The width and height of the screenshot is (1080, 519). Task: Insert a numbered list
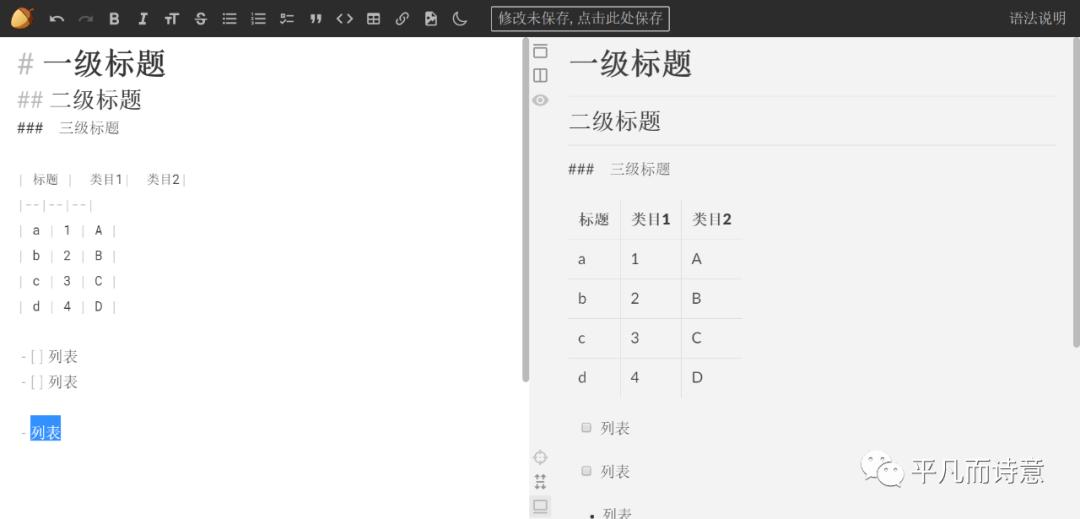click(x=258, y=19)
